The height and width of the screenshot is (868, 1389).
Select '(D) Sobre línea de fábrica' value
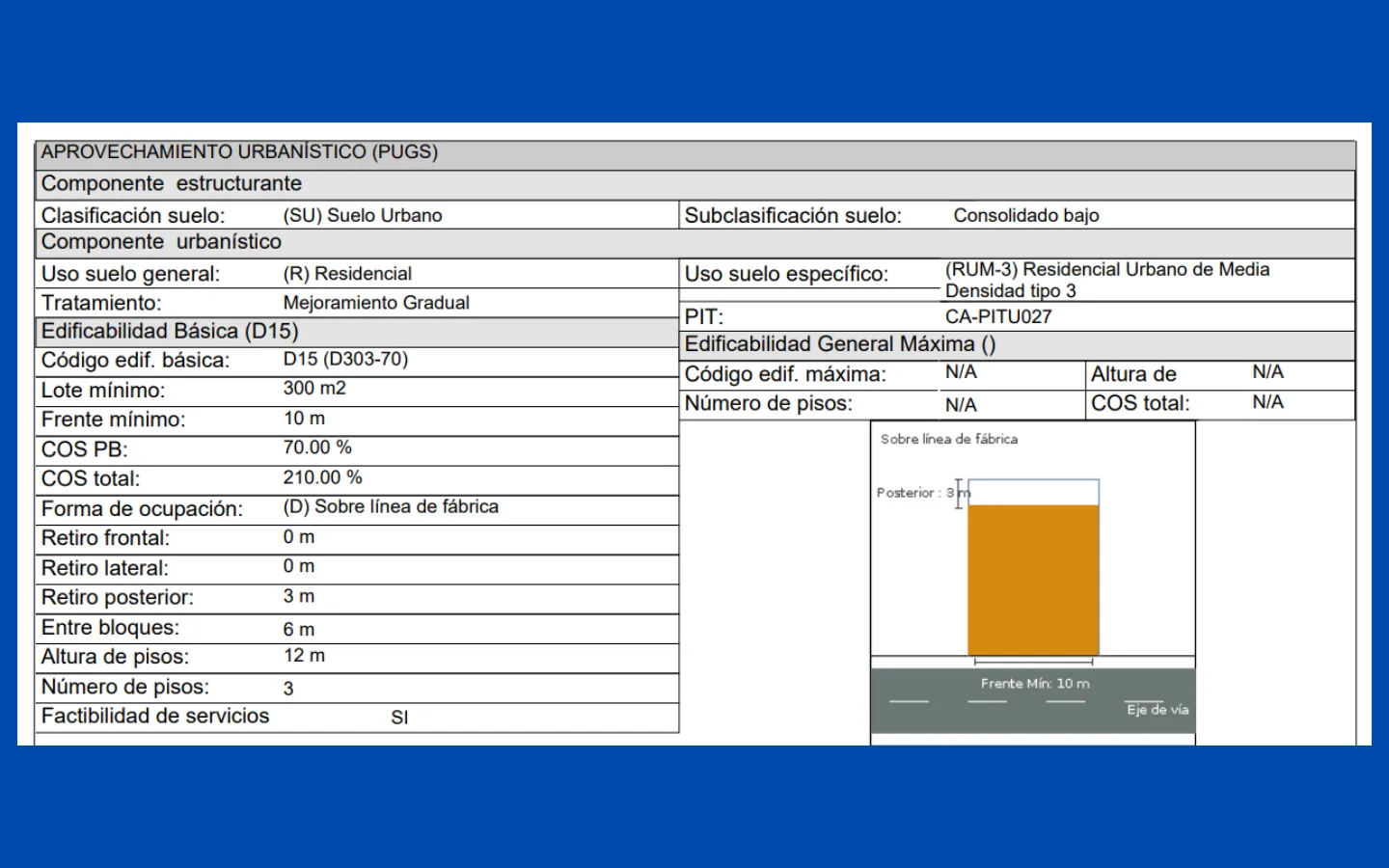391,506
